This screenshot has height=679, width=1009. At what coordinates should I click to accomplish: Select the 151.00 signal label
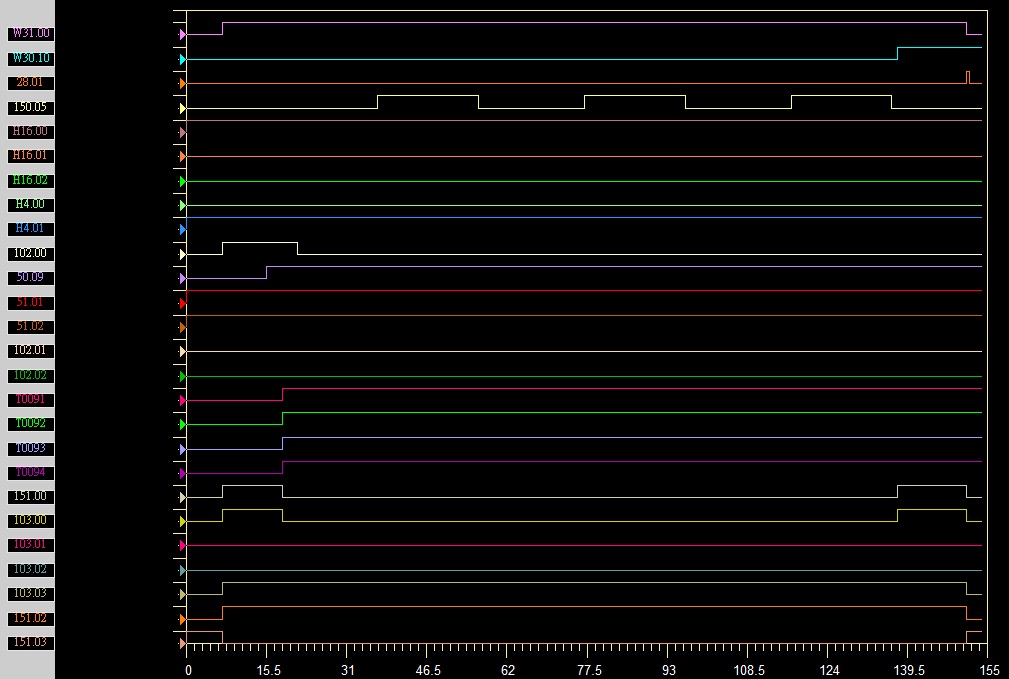click(31, 497)
